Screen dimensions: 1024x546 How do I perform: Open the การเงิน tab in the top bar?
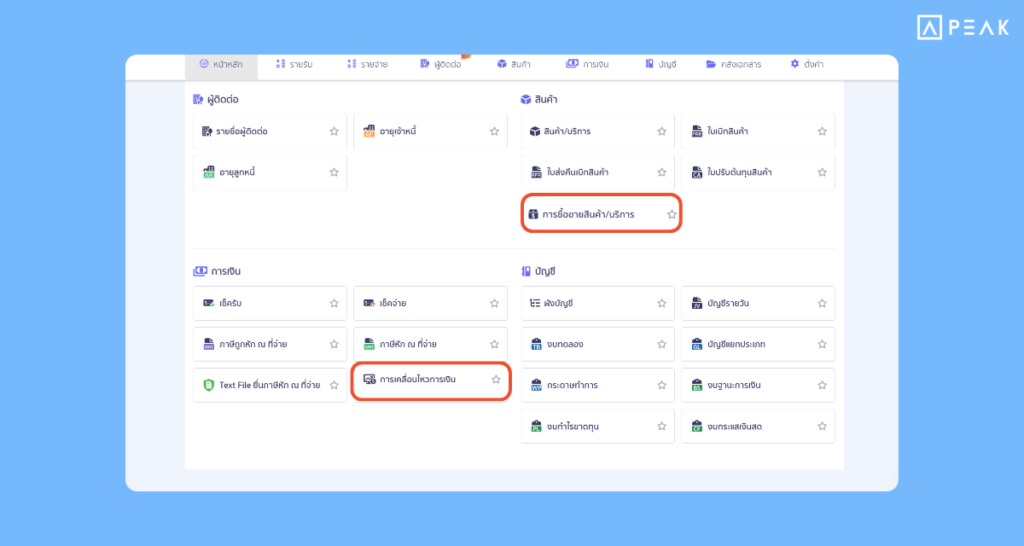coord(587,64)
